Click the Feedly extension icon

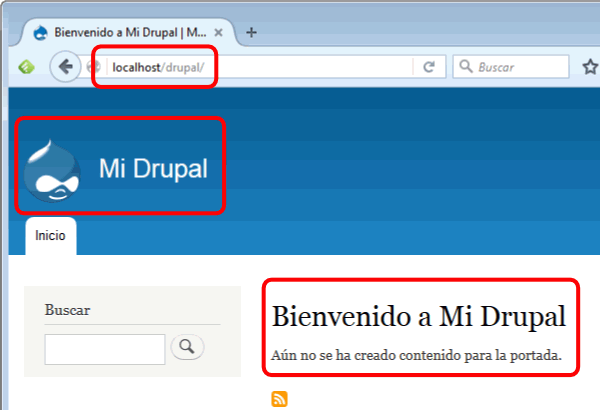[26, 67]
